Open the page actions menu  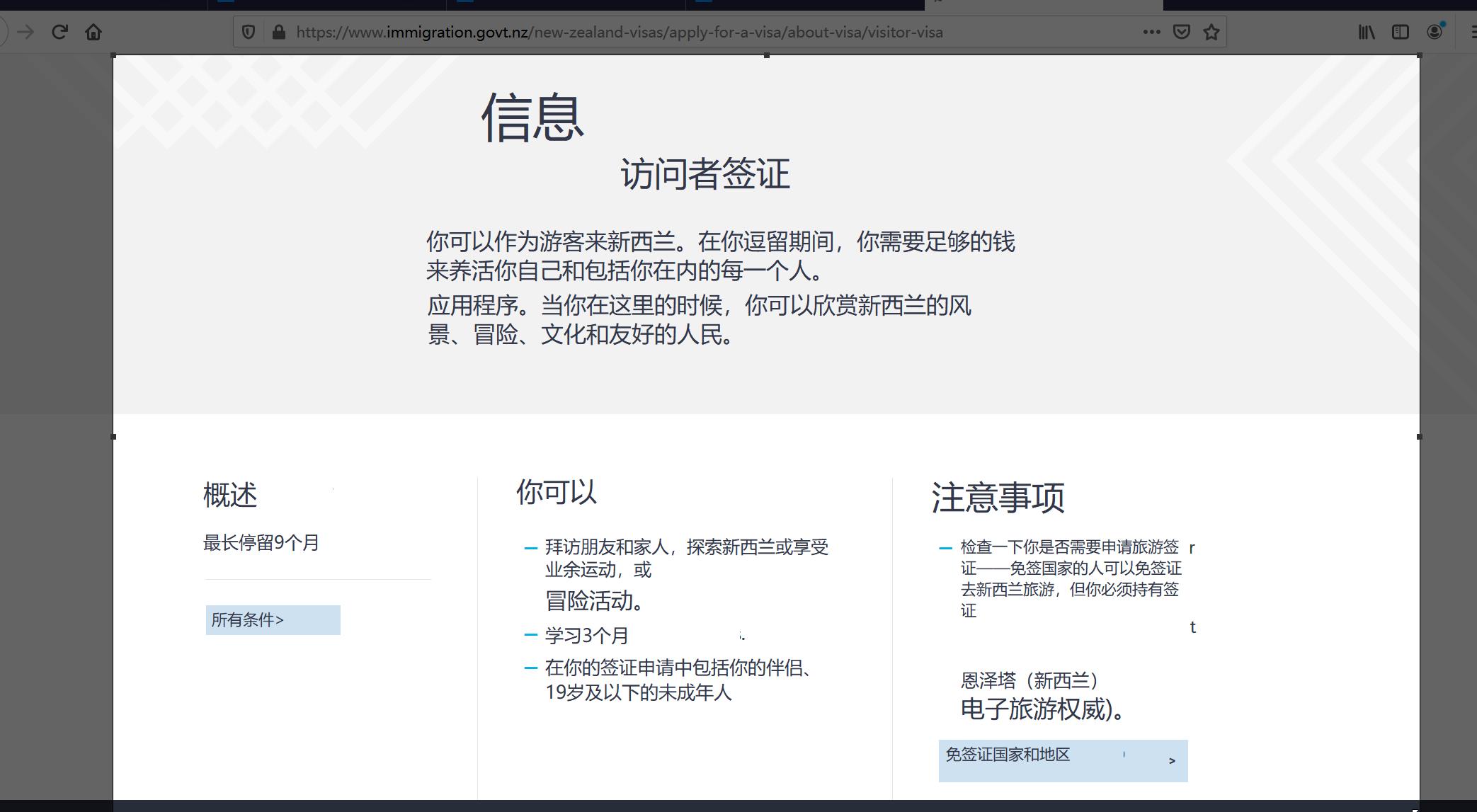(x=1152, y=31)
